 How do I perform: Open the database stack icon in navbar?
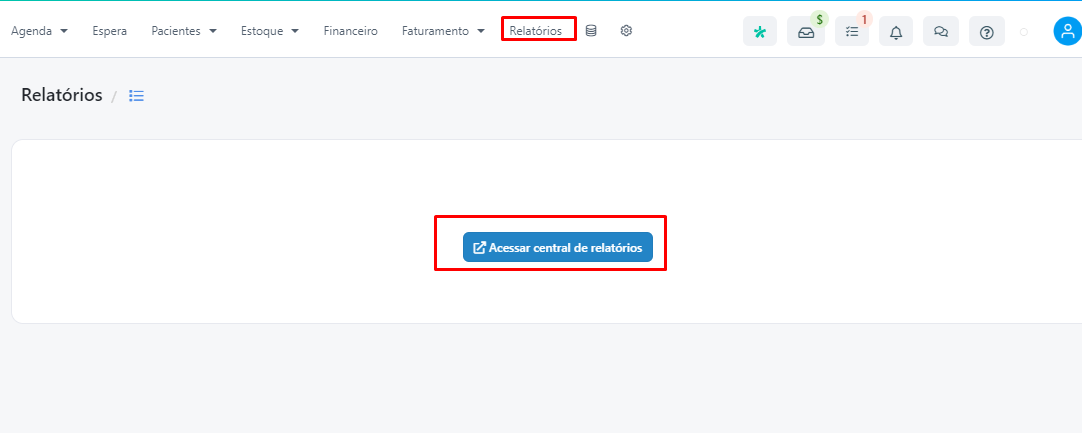pos(591,31)
